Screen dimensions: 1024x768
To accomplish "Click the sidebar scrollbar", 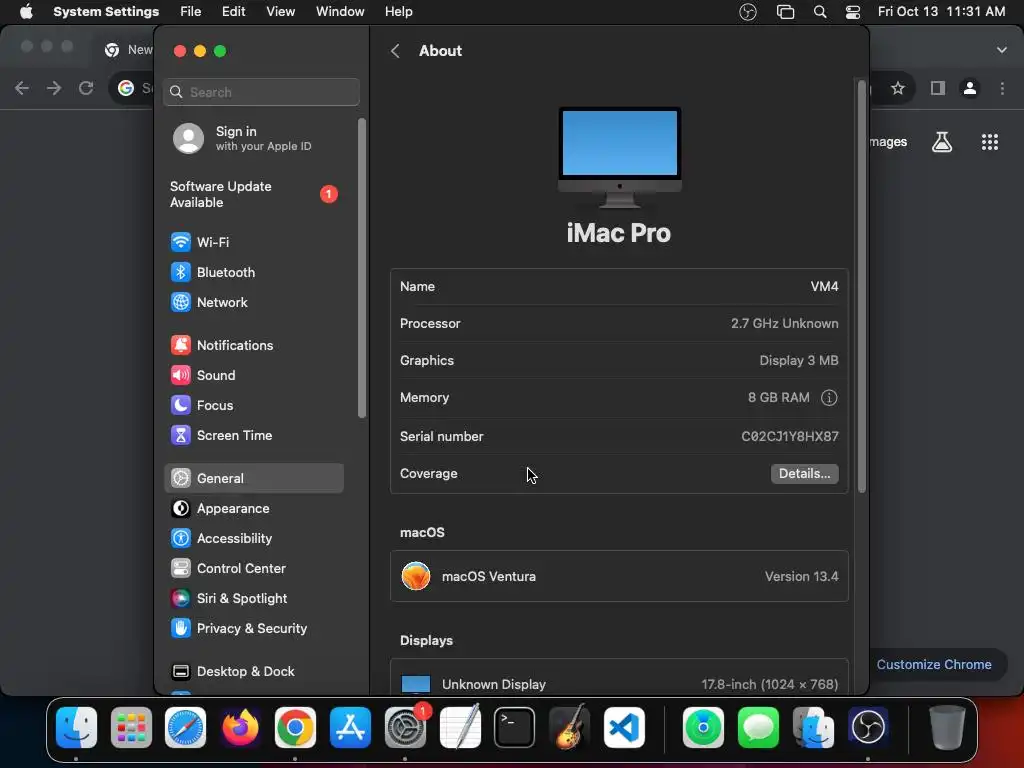I will click(362, 268).
